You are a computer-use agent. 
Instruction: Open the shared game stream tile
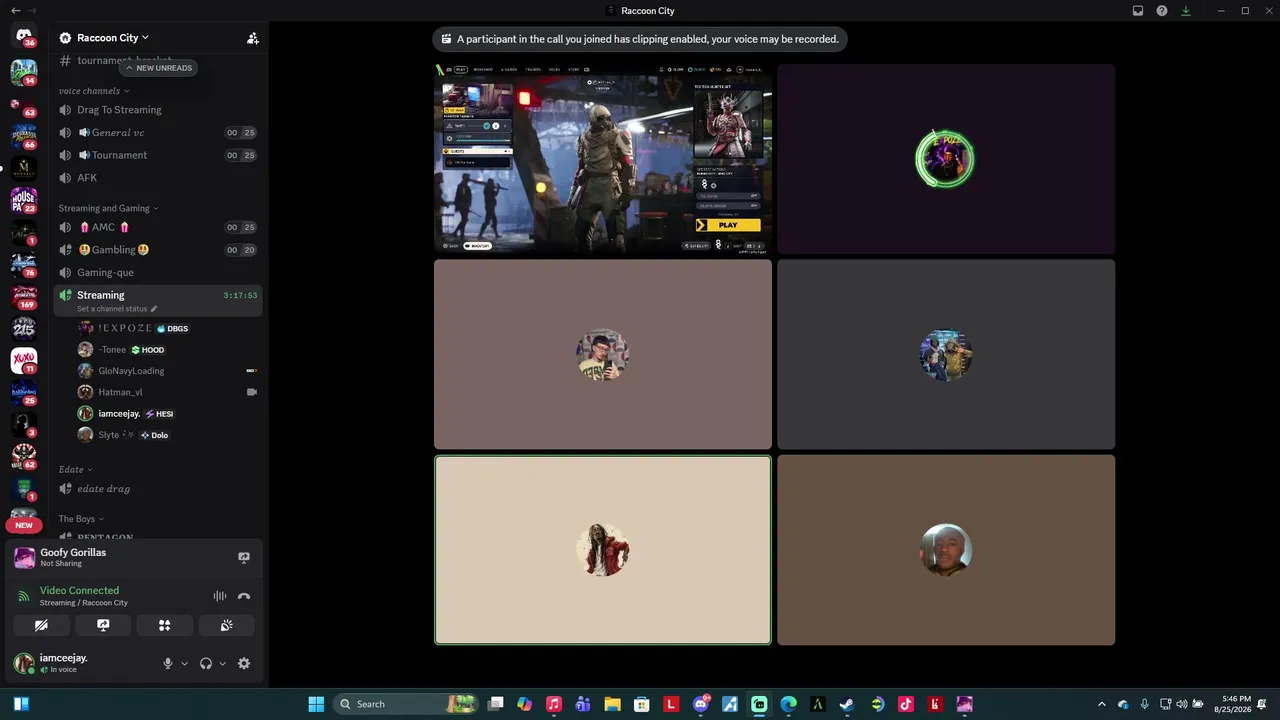pyautogui.click(x=603, y=159)
